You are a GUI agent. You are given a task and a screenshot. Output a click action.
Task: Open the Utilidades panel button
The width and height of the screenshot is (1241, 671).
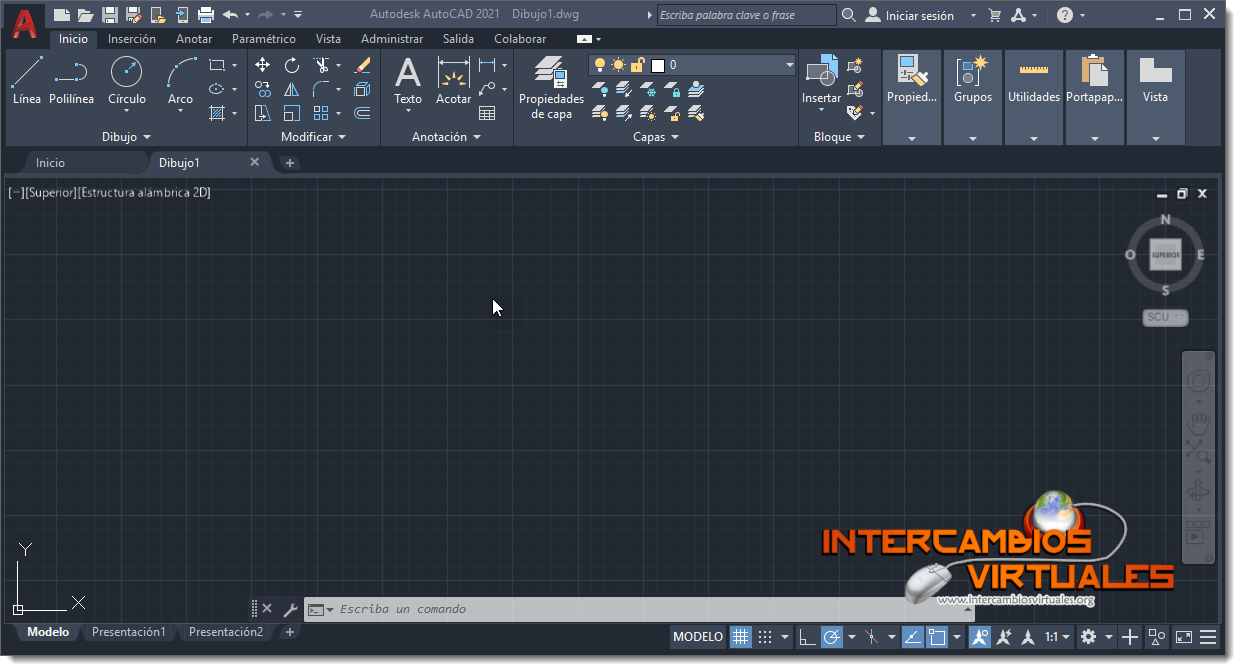click(x=1034, y=97)
